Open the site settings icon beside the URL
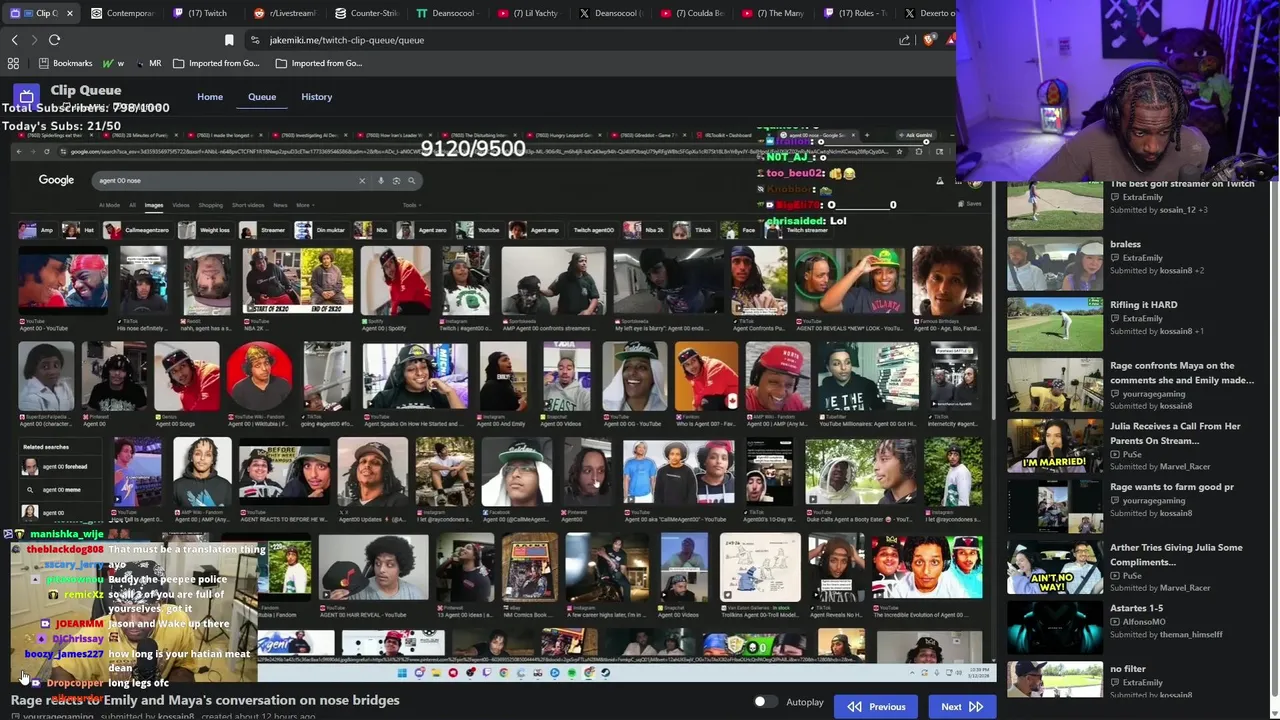Image resolution: width=1280 pixels, height=720 pixels. 256,40
